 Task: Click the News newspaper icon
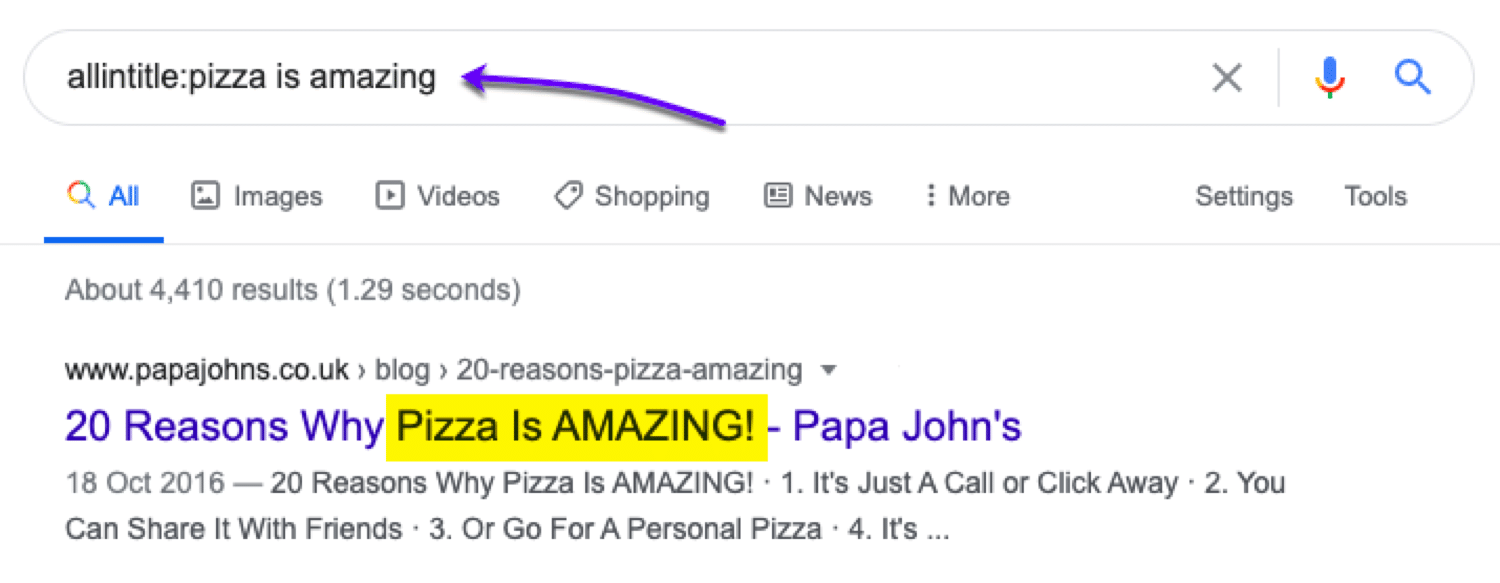(x=778, y=196)
